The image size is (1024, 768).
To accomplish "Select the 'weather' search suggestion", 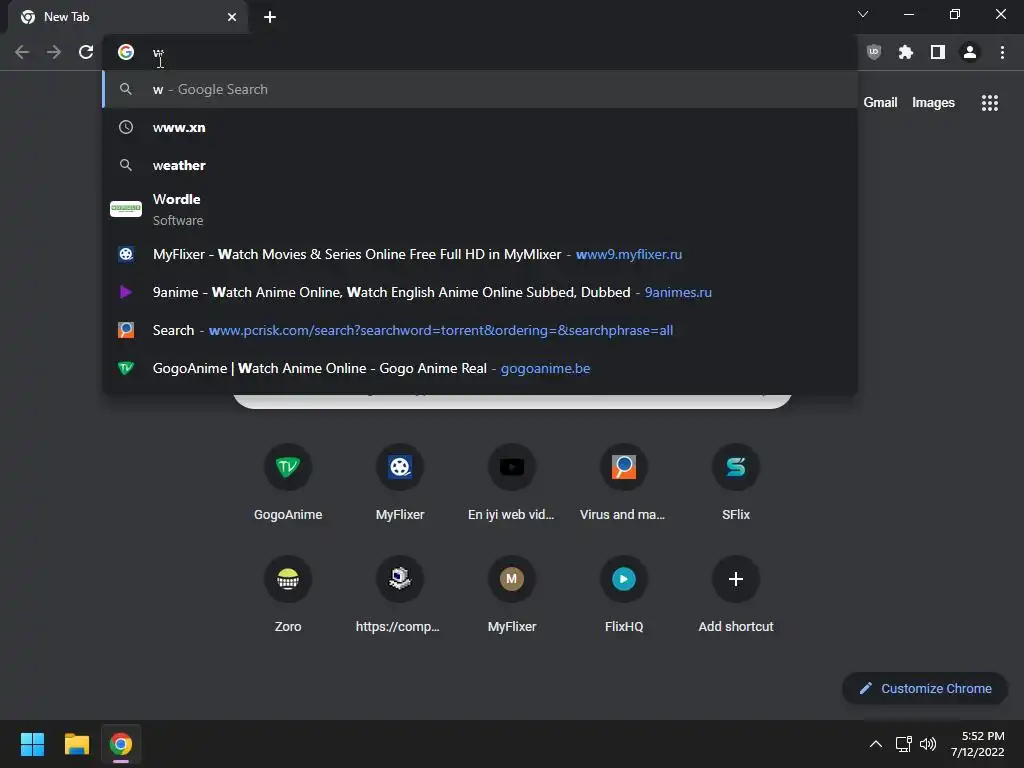I will pyautogui.click(x=480, y=165).
